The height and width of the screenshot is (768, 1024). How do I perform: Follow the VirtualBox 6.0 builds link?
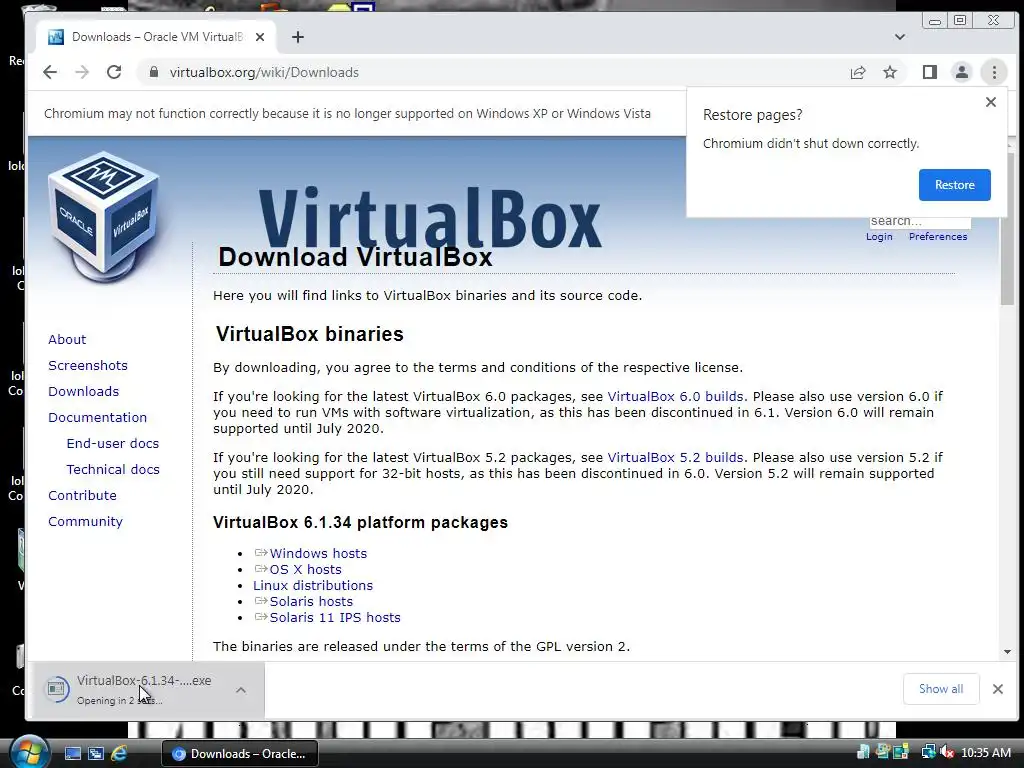point(675,396)
